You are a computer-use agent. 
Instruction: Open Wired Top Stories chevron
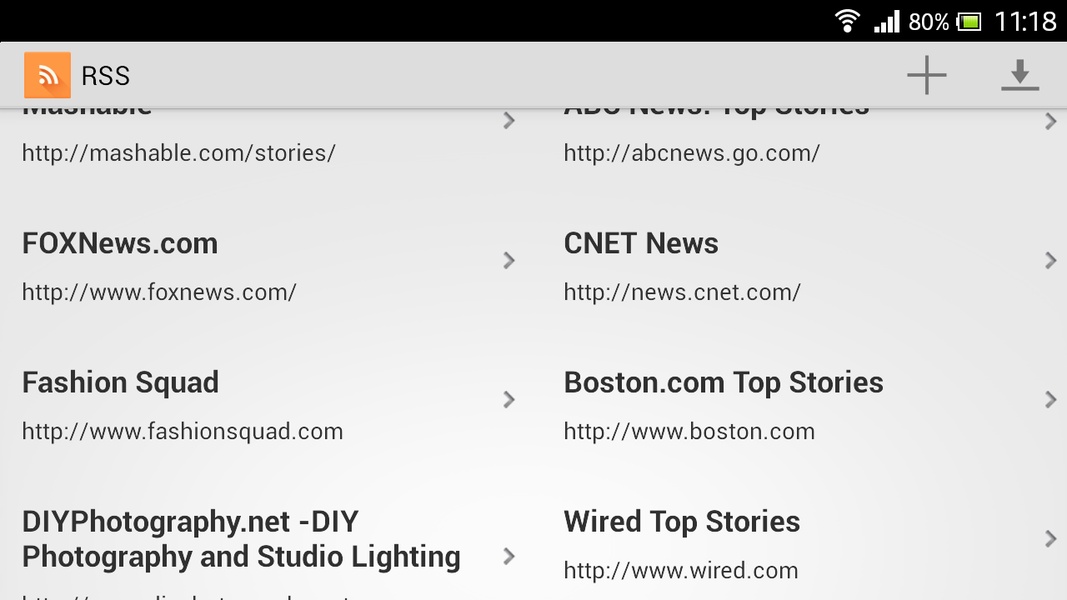click(x=1051, y=539)
